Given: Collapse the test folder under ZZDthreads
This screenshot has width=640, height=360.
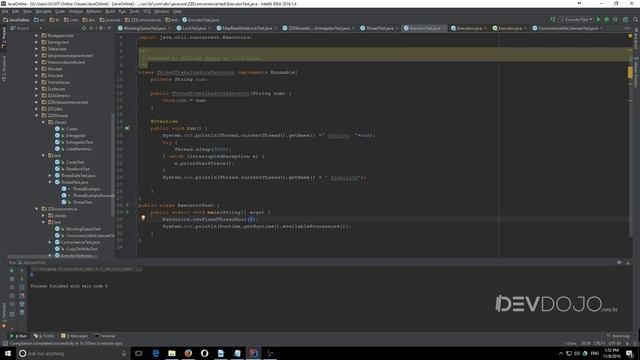Looking at the screenshot, I should point(43,156).
